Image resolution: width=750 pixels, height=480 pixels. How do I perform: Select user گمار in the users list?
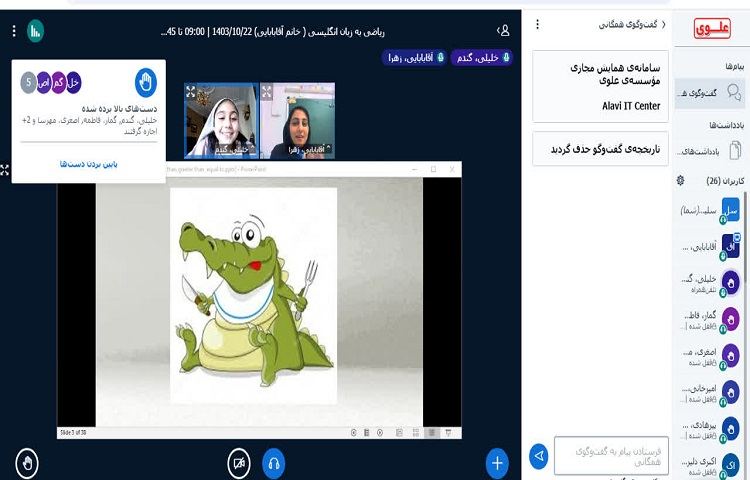coord(710,319)
